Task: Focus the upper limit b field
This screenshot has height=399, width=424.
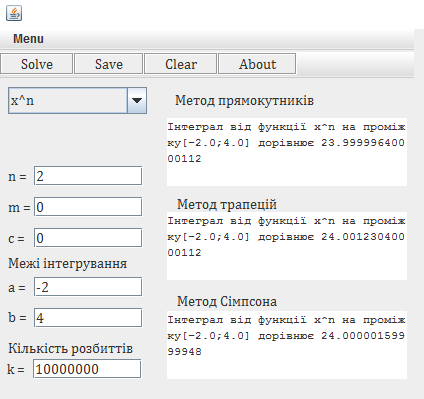Action: [88, 318]
